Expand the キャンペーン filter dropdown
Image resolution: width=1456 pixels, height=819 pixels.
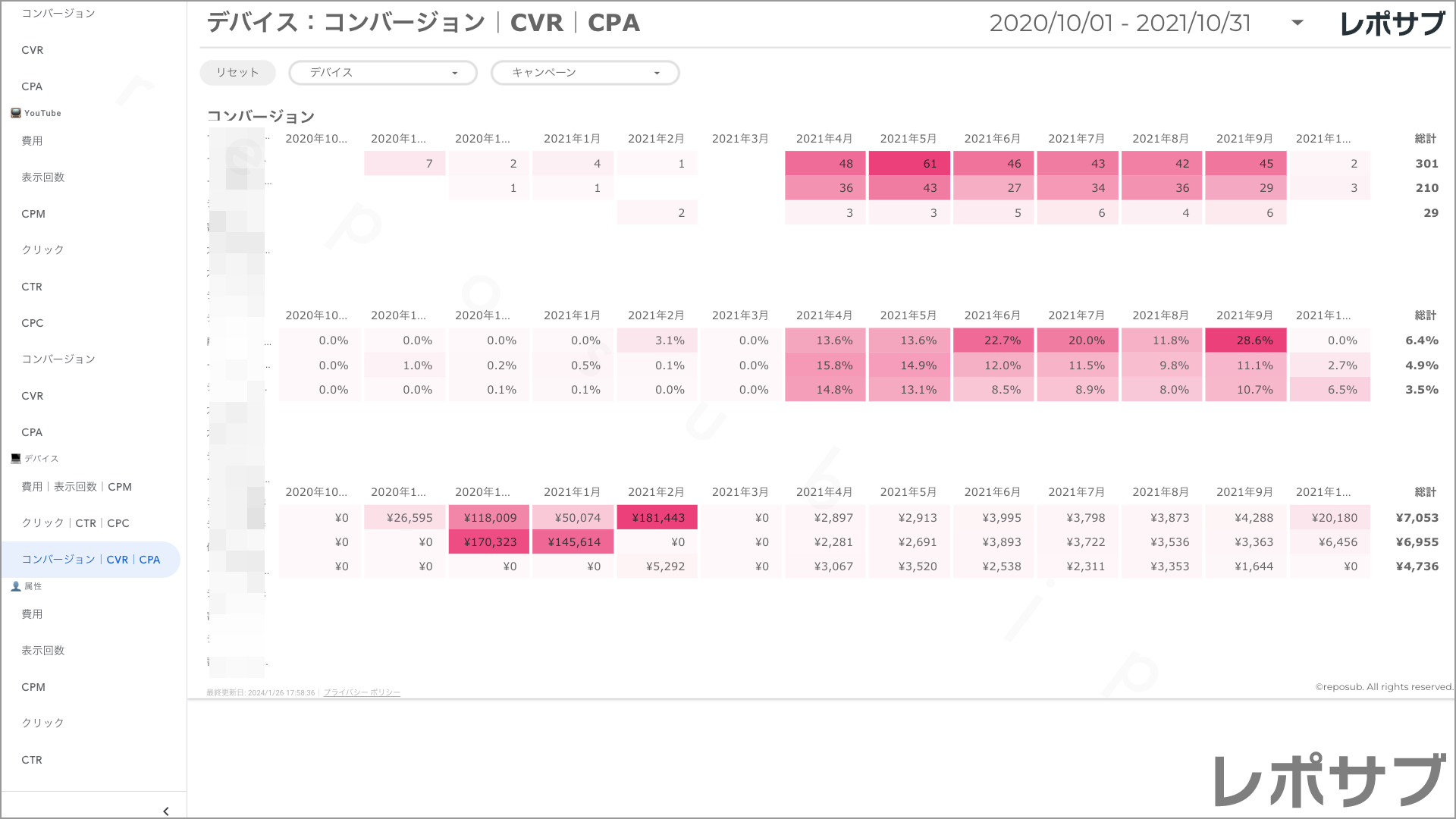coord(585,73)
